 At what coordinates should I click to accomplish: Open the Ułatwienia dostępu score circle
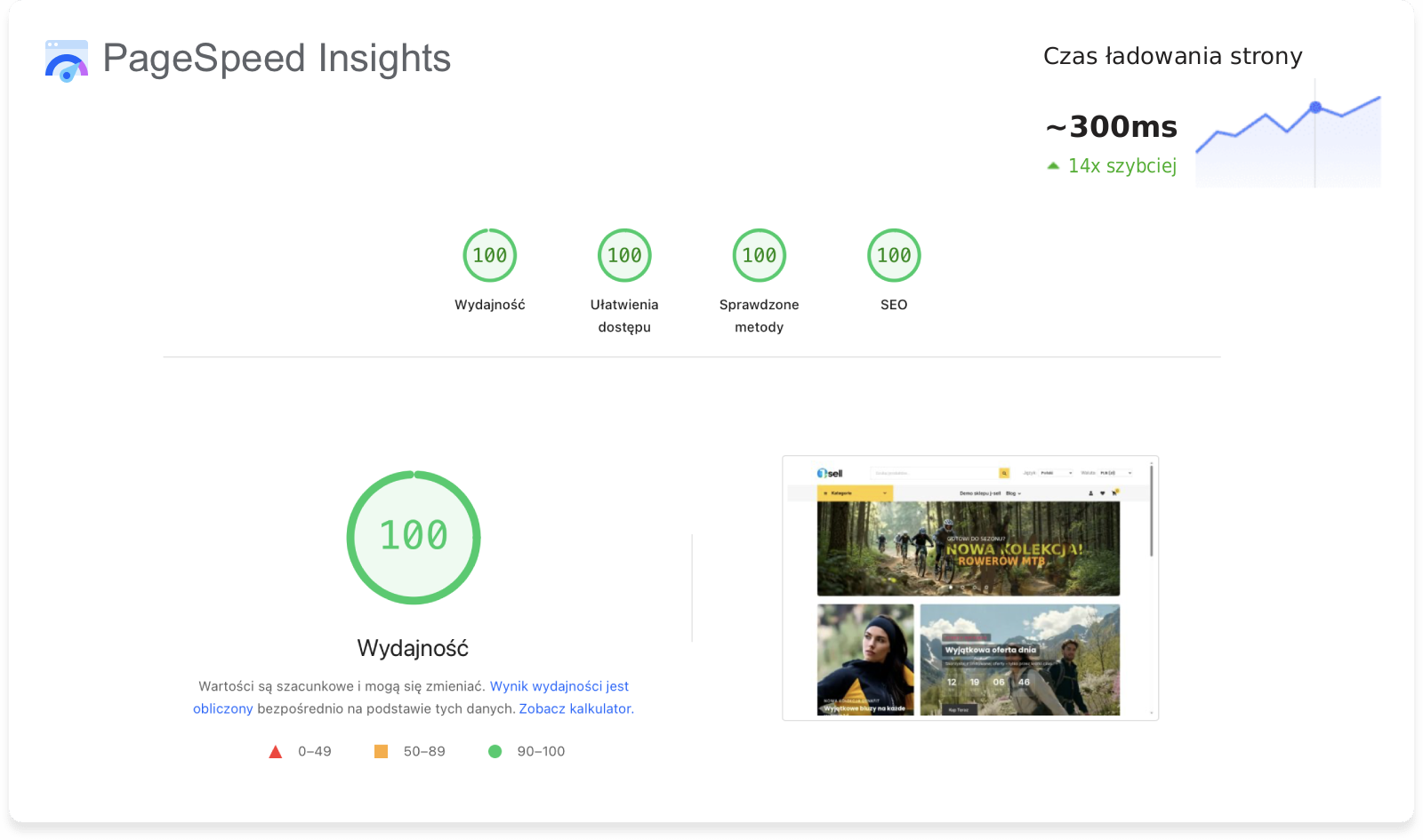tap(624, 255)
